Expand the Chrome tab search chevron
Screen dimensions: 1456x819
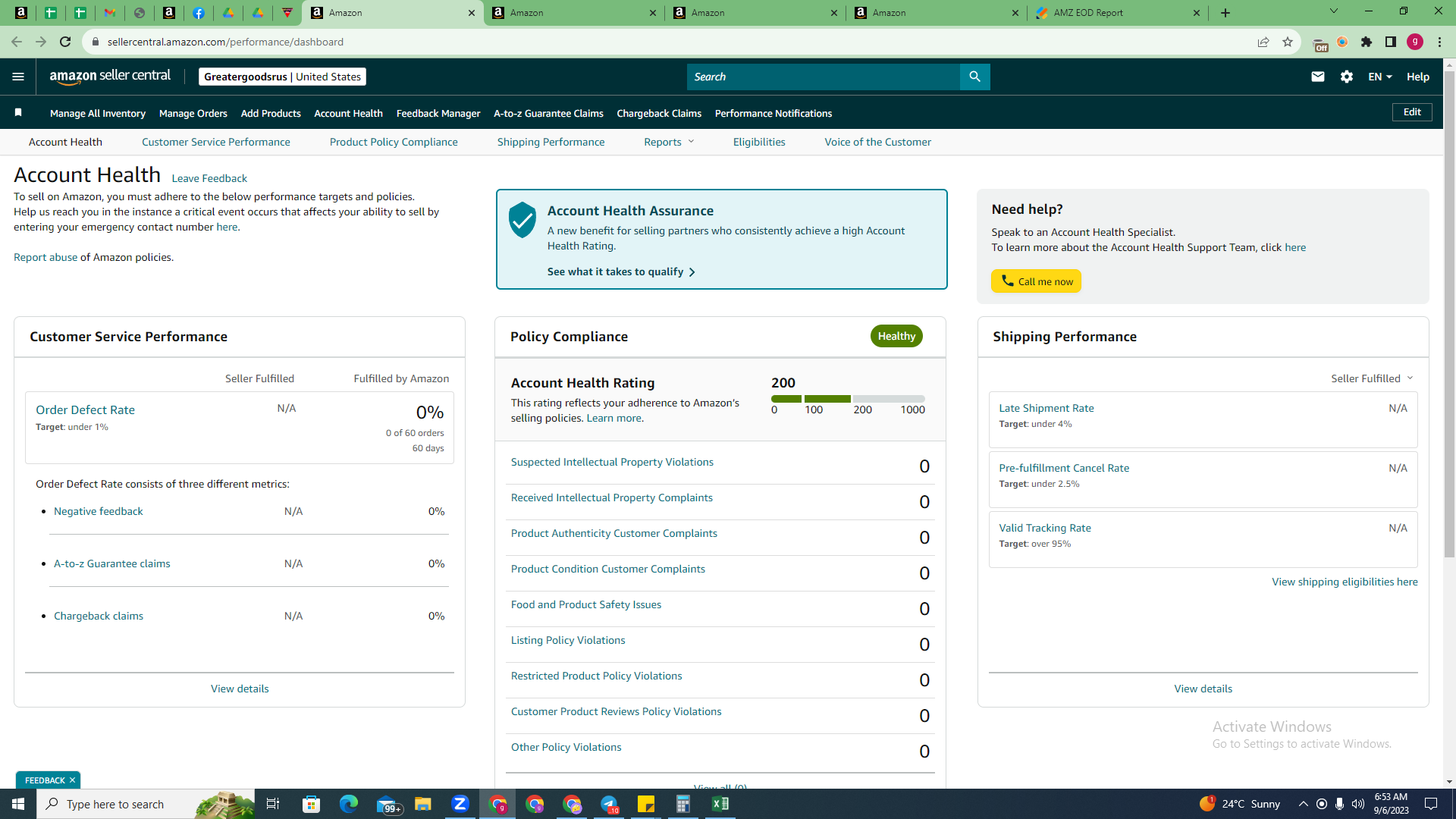(x=1334, y=11)
